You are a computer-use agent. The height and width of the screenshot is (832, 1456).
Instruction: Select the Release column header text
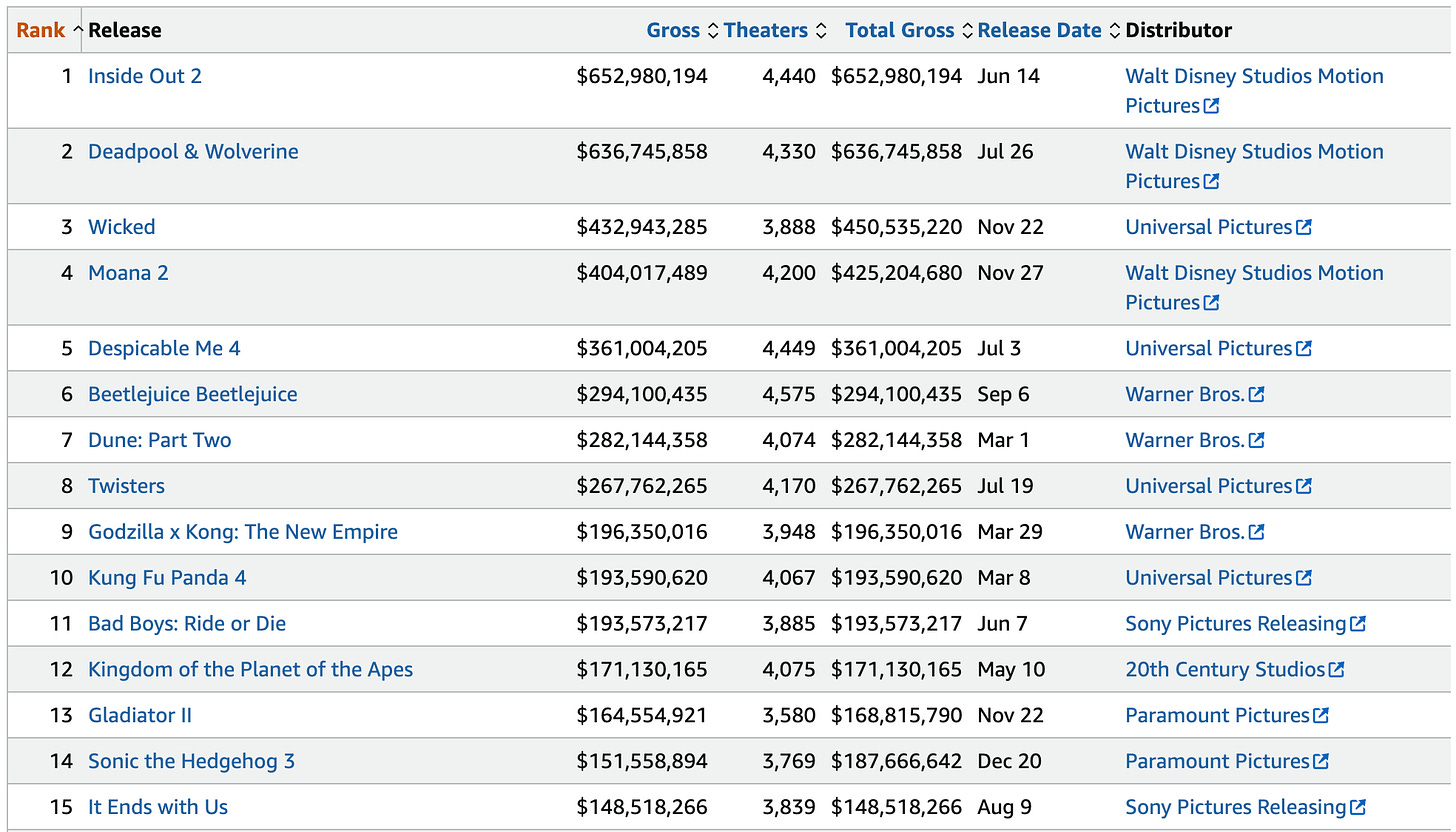(x=125, y=30)
